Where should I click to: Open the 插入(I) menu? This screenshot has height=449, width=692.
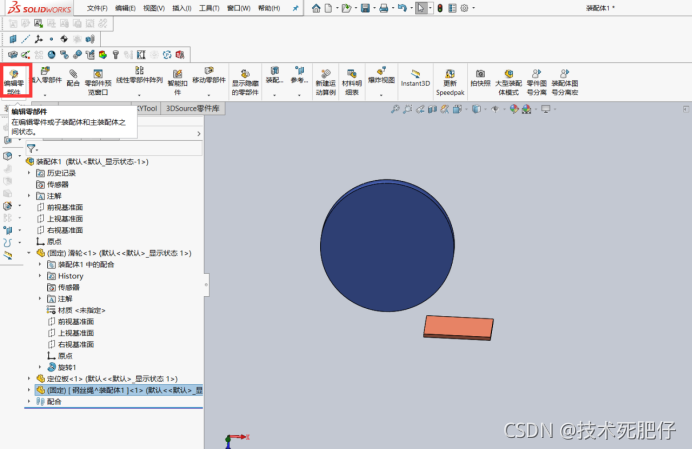point(181,8)
